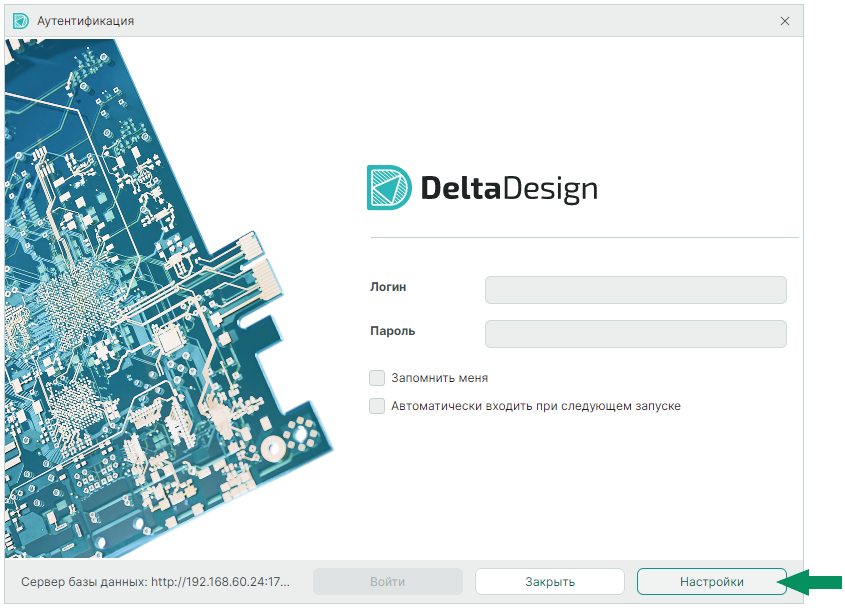Screen dimensions: 845x608
Task: Click the teal DeltaDesign logo emblem
Action: pos(389,187)
